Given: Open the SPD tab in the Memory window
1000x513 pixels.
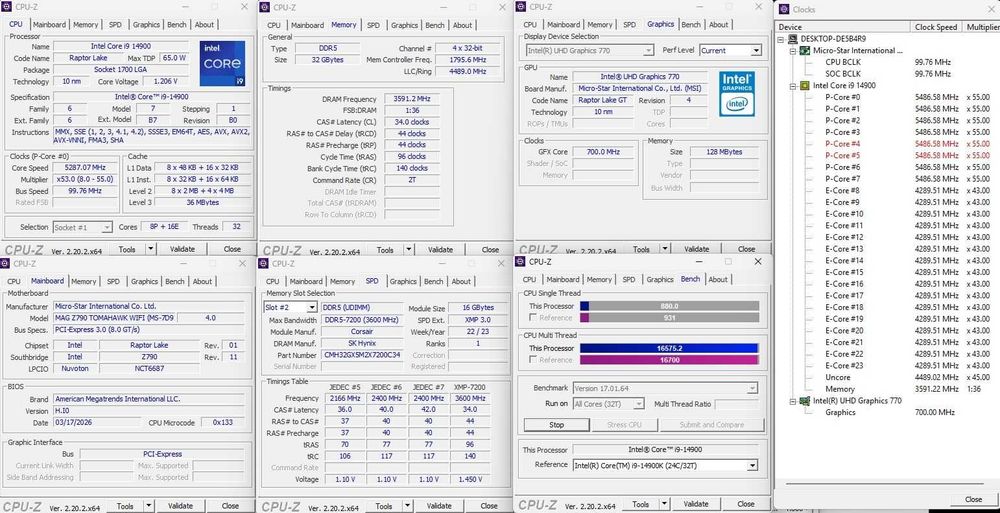Looking at the screenshot, I should click(x=373, y=25).
